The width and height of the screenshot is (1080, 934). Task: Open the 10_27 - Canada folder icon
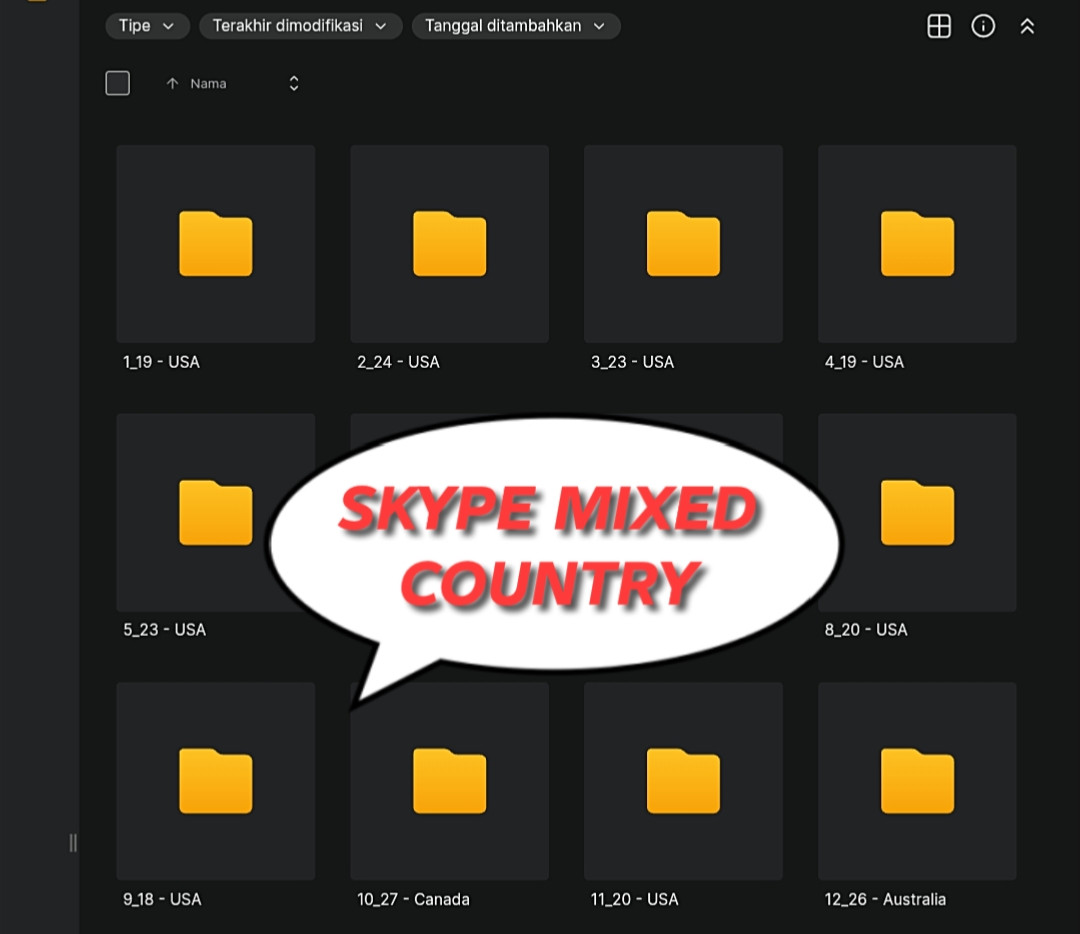[450, 781]
